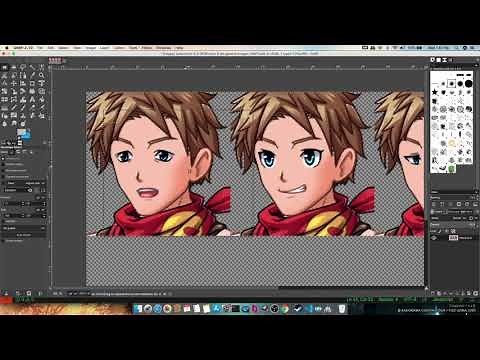Open Chrome from the Dock
The height and width of the screenshot is (360, 480).
click(x=284, y=309)
